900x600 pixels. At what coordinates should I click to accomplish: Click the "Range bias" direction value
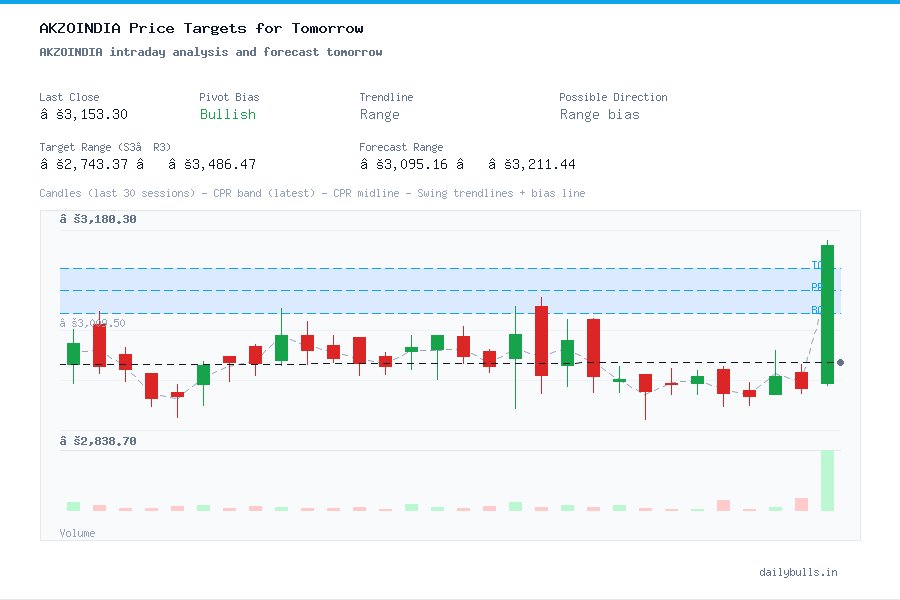(599, 115)
